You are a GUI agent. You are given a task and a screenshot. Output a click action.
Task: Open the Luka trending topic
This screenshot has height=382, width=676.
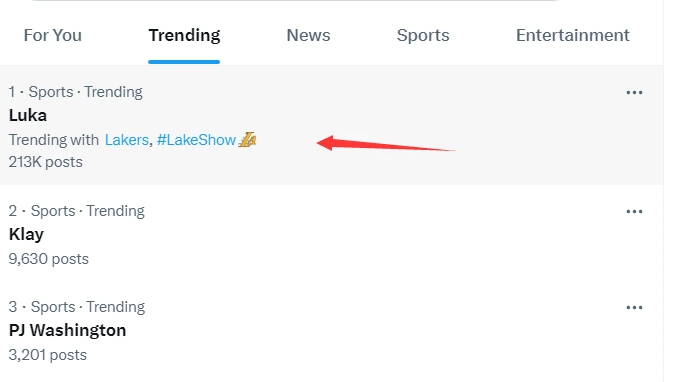[28, 116]
